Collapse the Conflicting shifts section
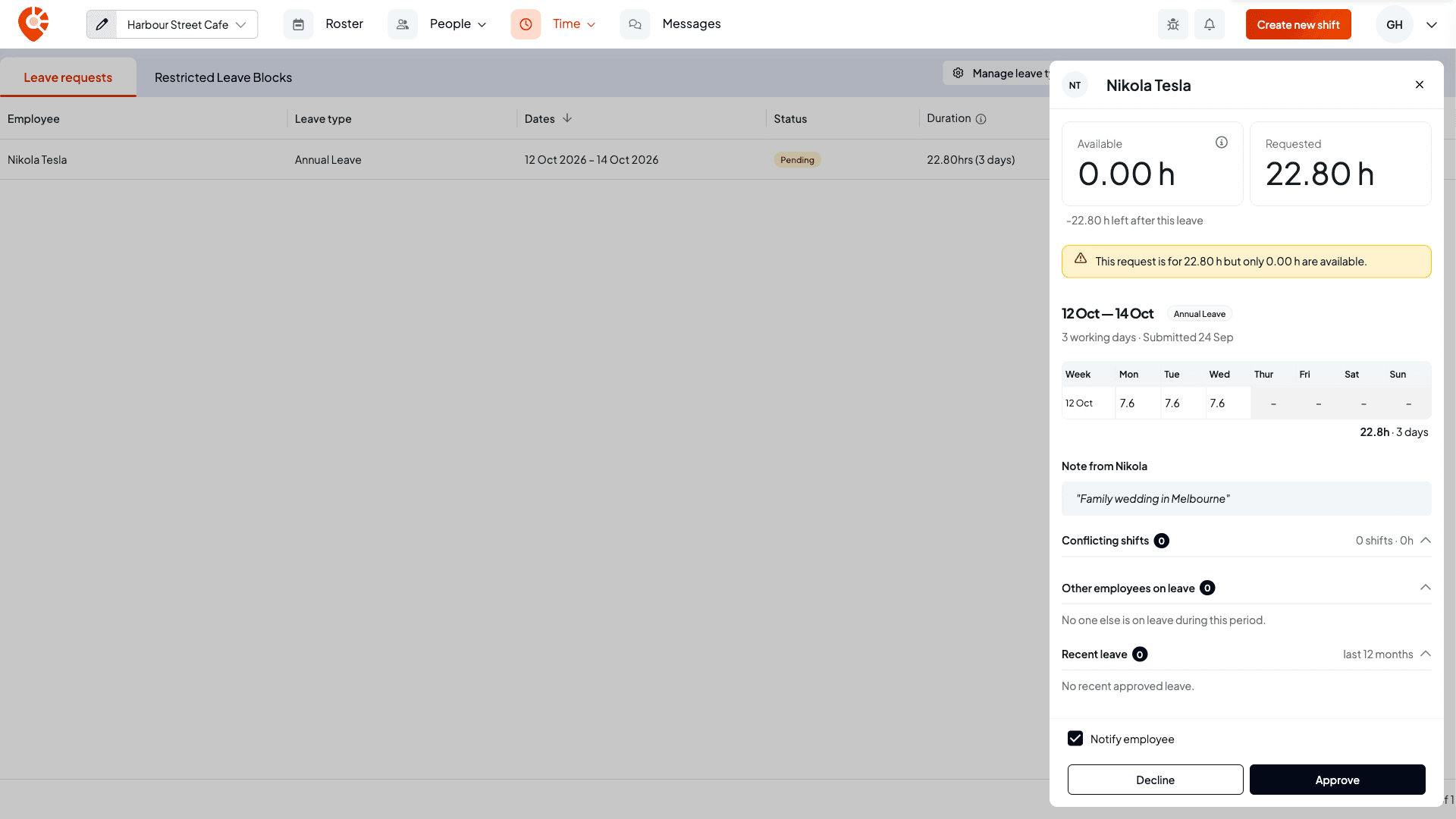1456x819 pixels. click(x=1426, y=540)
